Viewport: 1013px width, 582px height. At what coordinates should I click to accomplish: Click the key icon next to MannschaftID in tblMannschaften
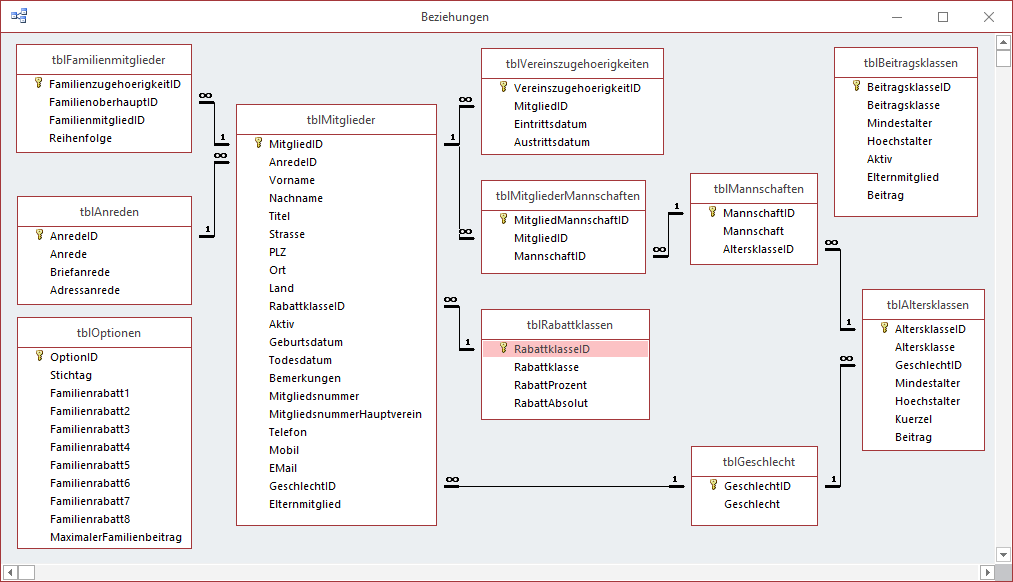pos(713,212)
